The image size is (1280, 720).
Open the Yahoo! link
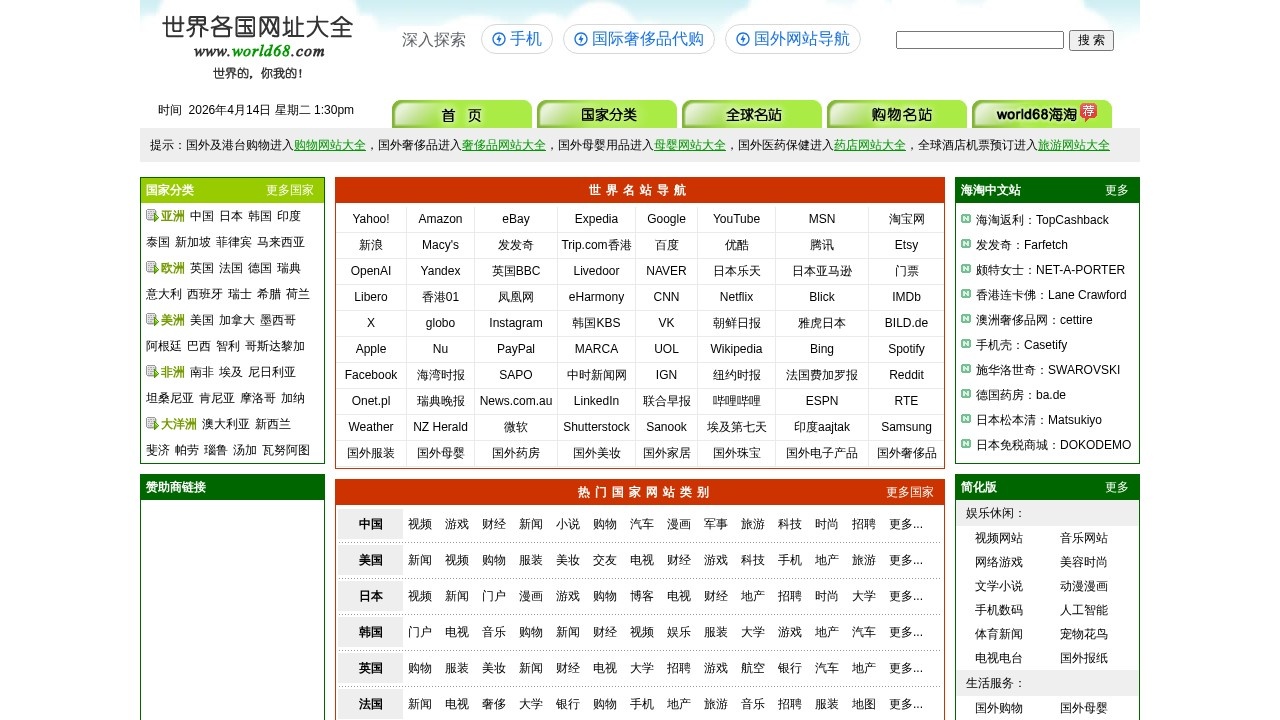370,218
